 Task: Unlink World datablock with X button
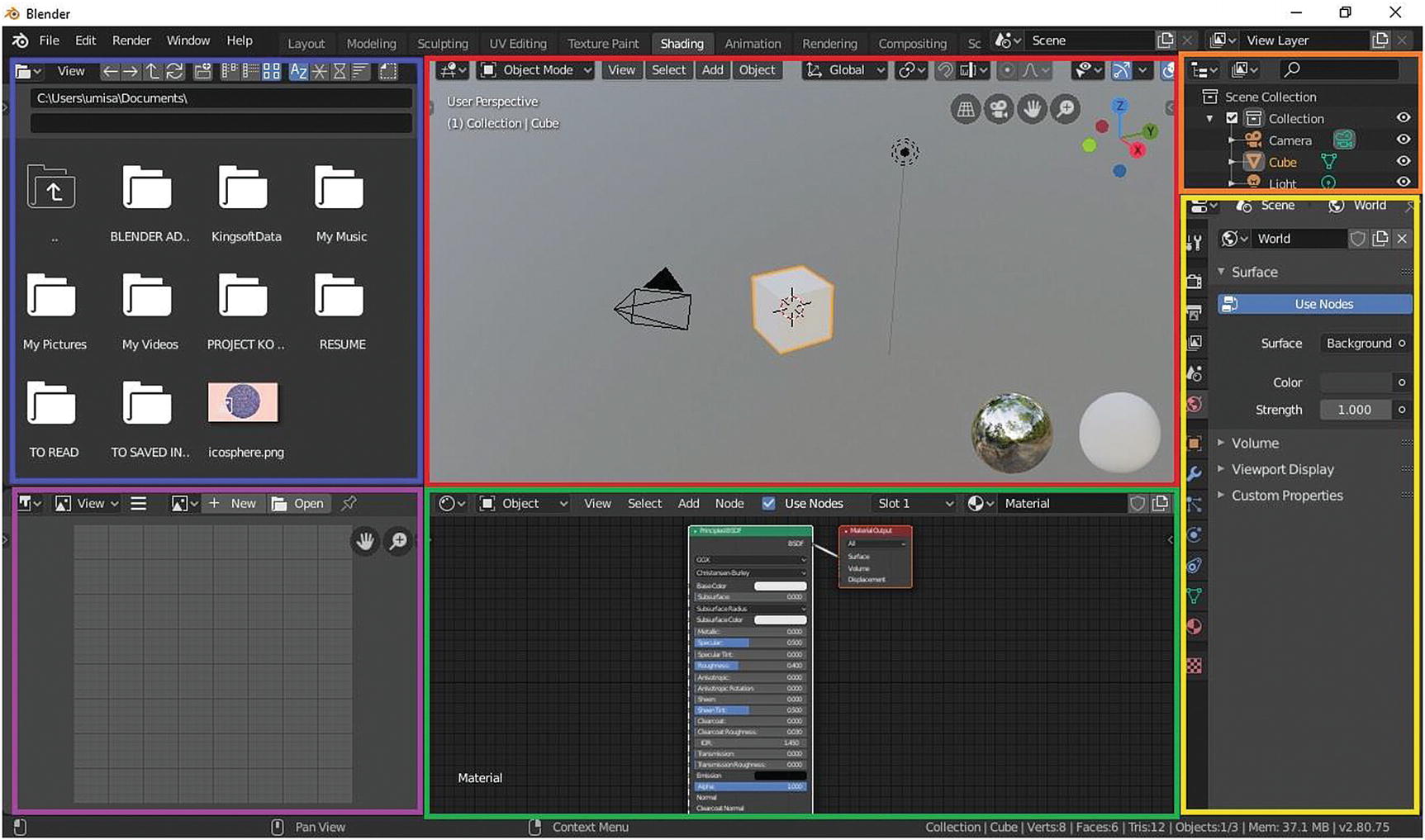tap(1402, 239)
